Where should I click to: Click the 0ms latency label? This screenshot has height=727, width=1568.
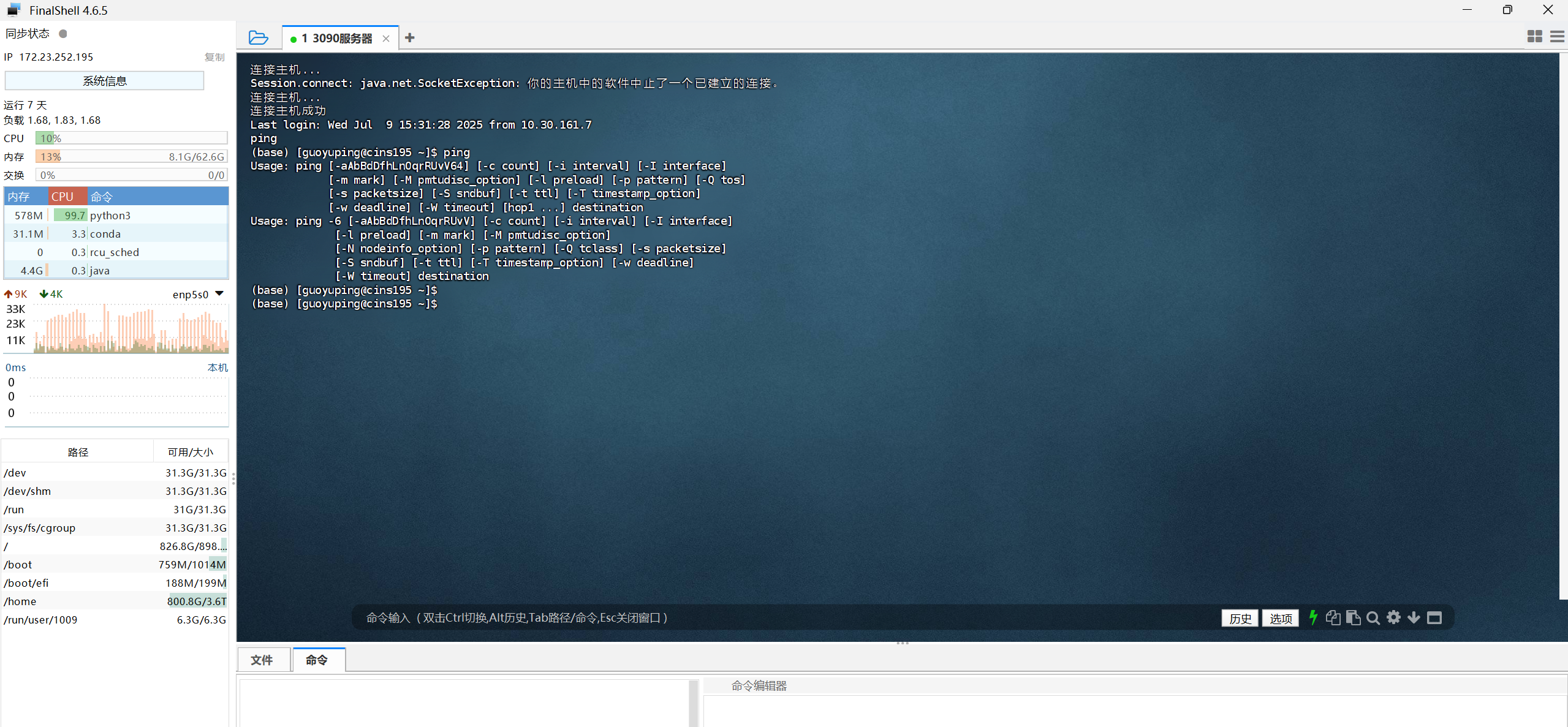(16, 367)
